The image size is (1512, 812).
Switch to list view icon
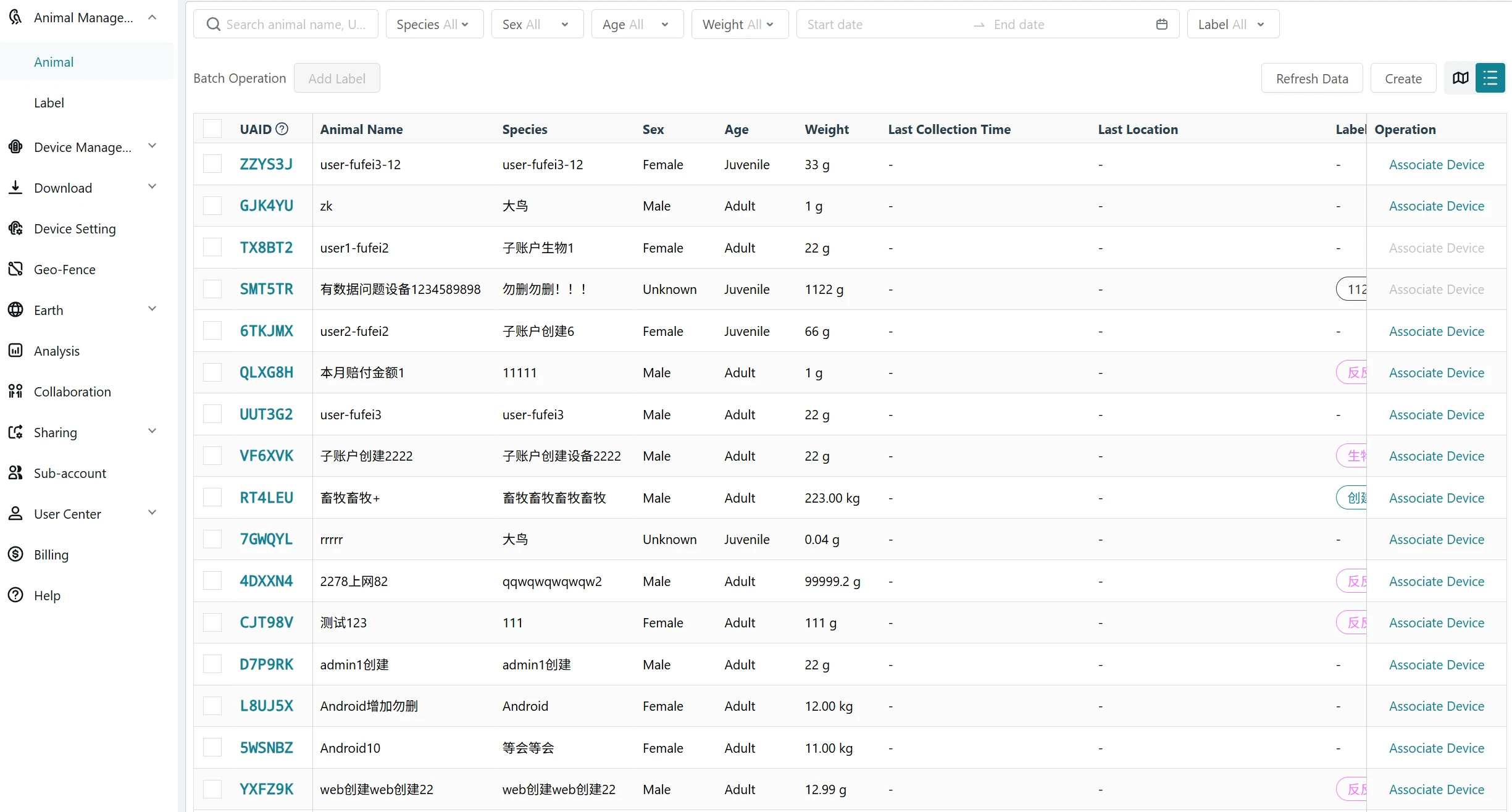coord(1490,78)
